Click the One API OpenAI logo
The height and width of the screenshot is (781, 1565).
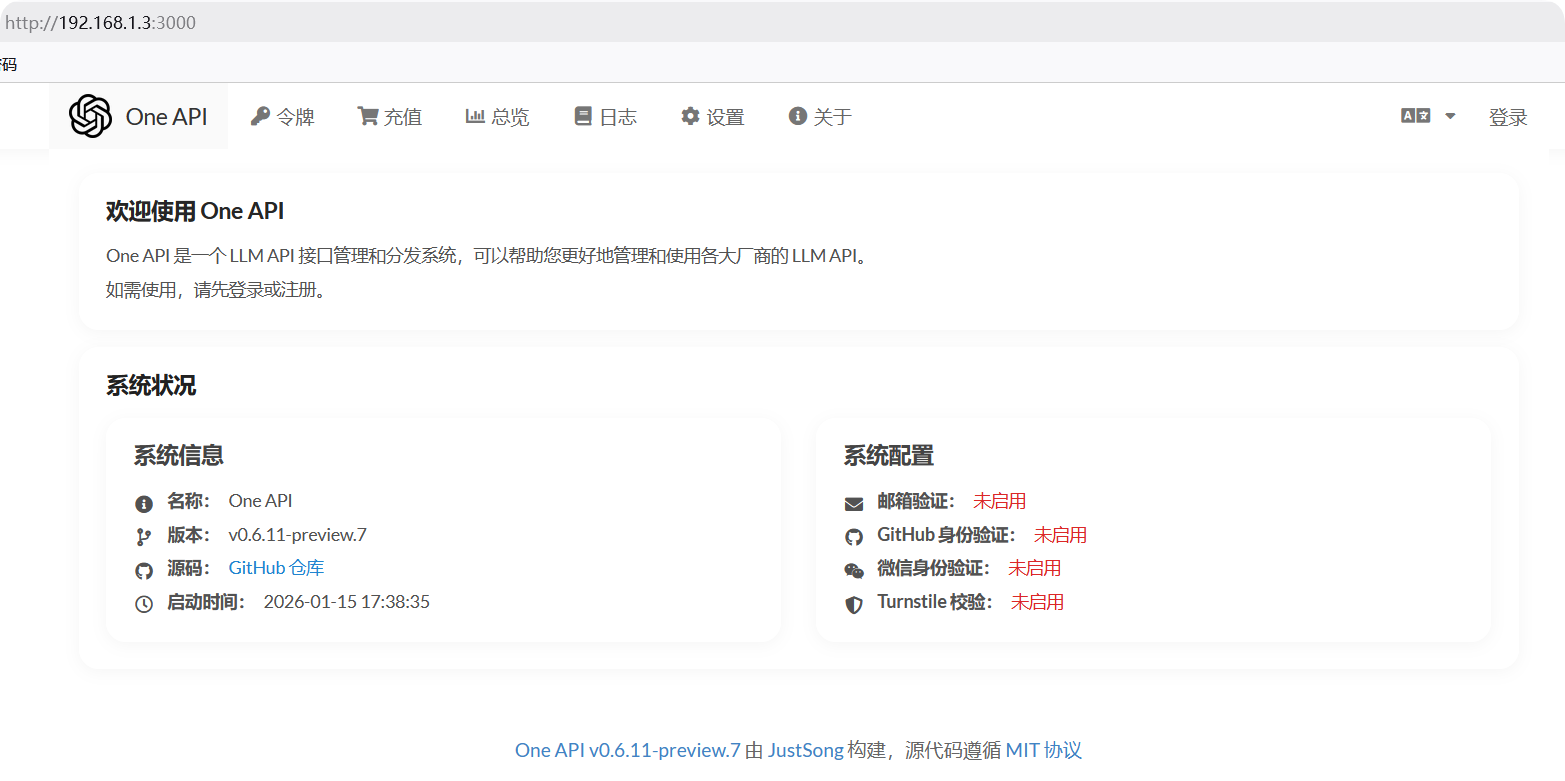click(x=91, y=115)
